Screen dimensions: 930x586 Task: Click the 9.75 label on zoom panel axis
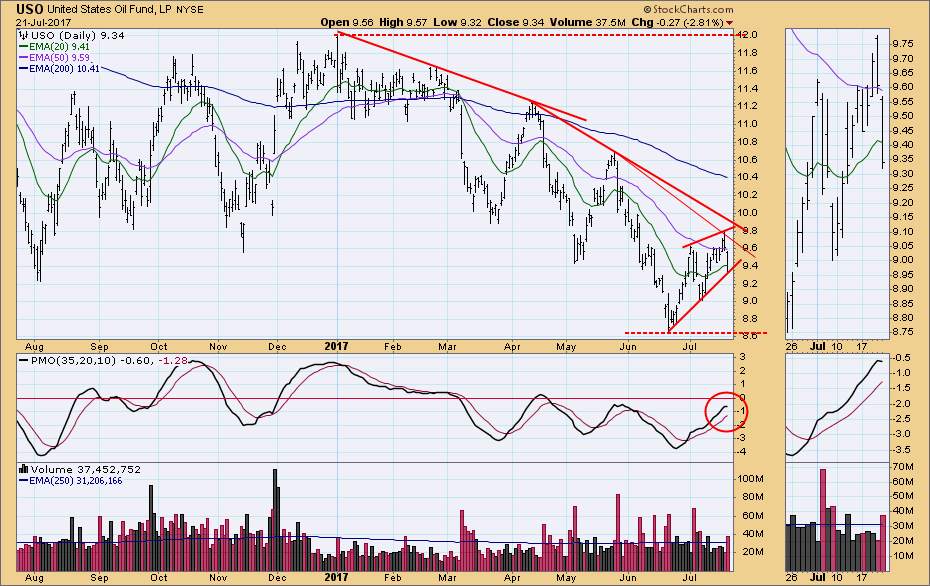(903, 43)
